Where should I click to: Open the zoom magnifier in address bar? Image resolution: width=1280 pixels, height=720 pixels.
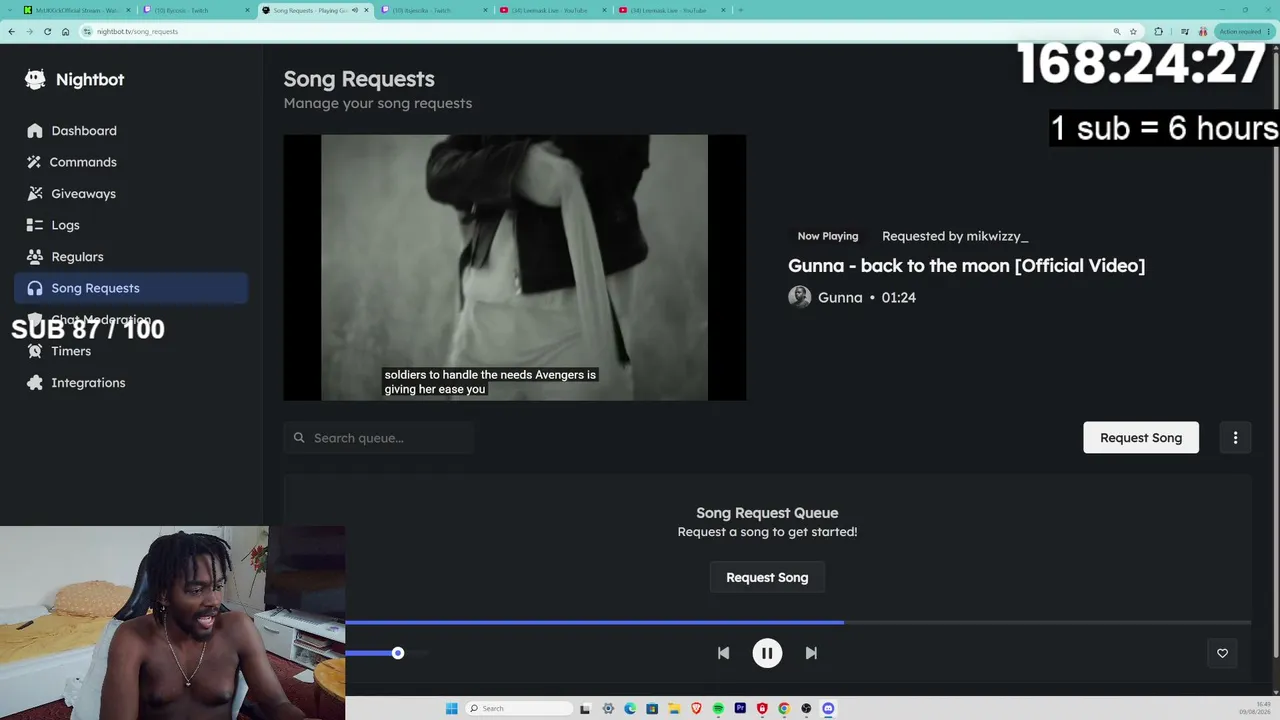(1117, 31)
